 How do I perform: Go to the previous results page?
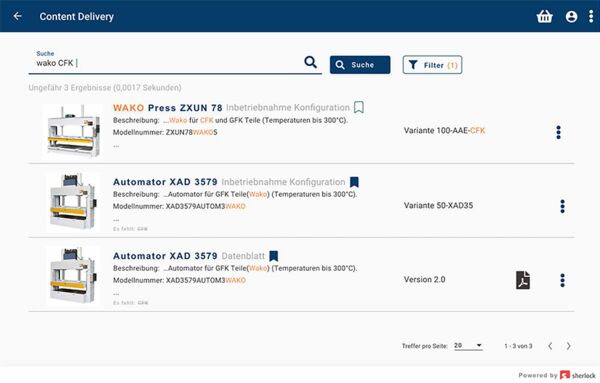click(550, 346)
